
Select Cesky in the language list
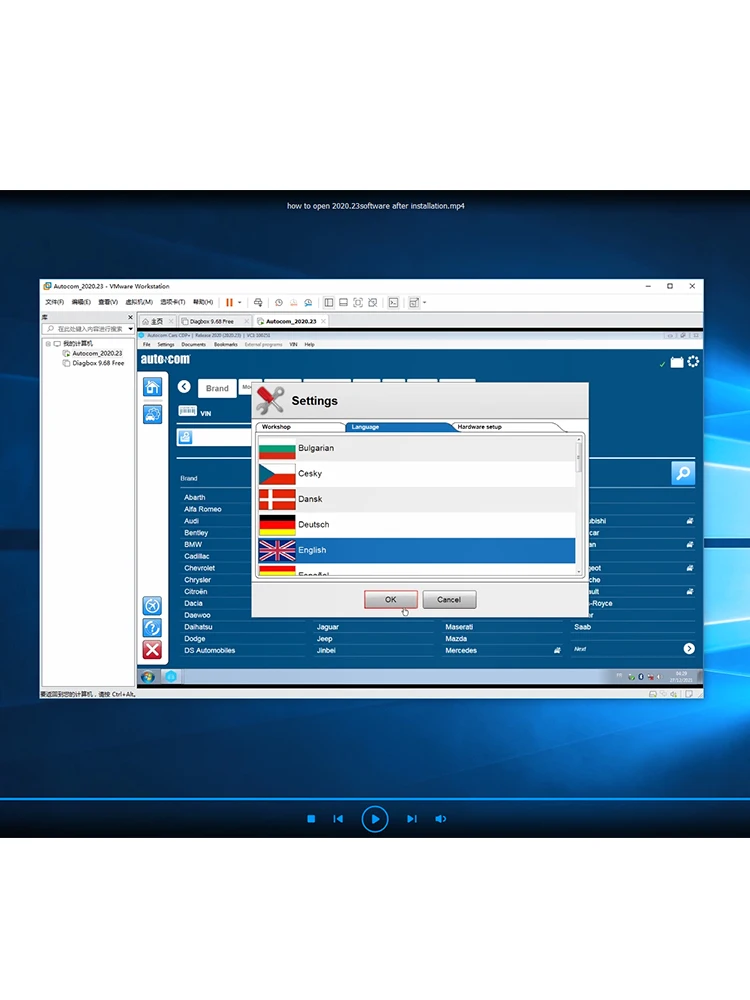tap(416, 474)
